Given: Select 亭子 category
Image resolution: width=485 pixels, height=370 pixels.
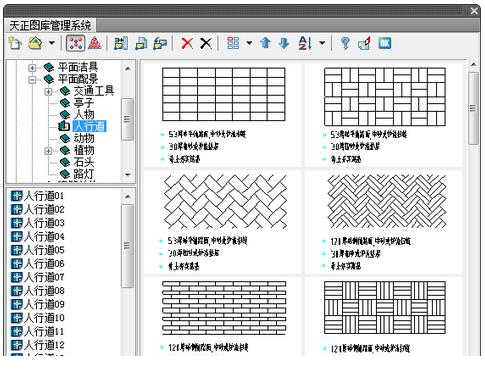Looking at the screenshot, I should pyautogui.click(x=84, y=103).
